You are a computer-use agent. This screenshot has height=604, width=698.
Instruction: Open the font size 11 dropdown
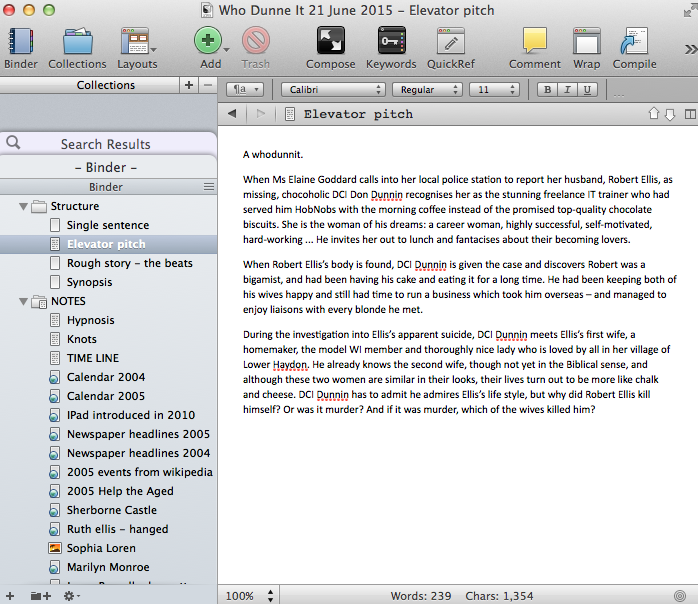coord(495,89)
